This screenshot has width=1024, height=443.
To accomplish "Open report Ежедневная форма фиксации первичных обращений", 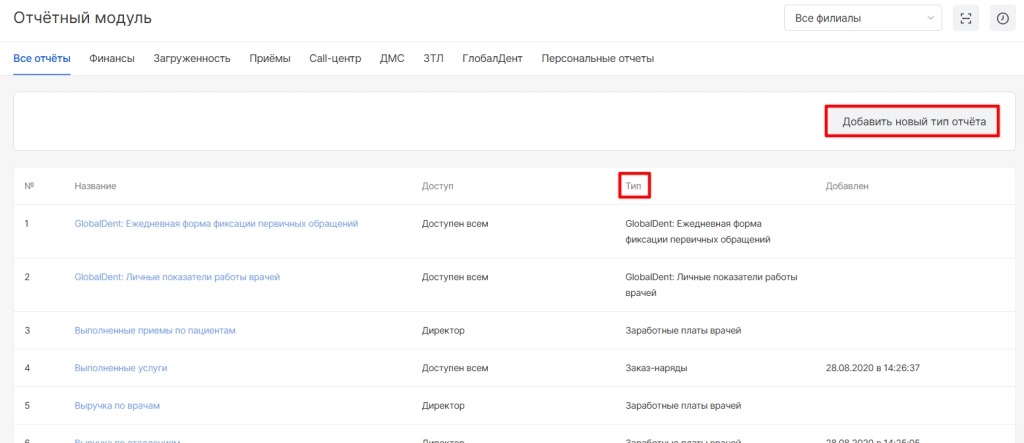I will (x=216, y=223).
